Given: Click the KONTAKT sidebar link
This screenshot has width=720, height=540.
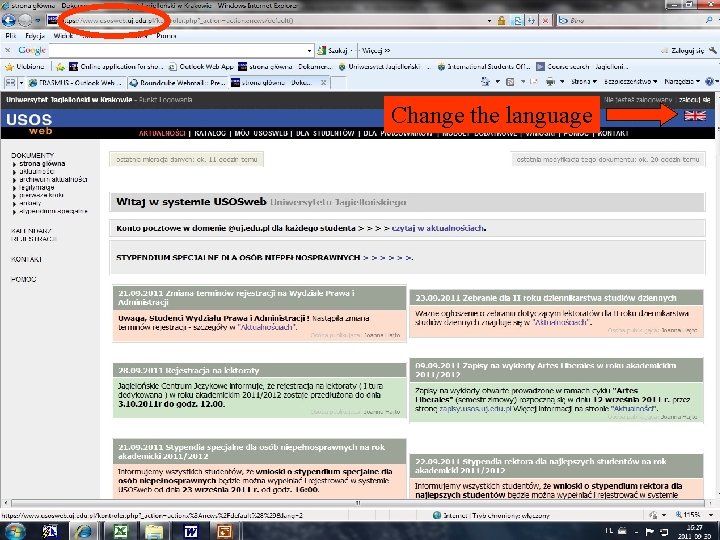Looking at the screenshot, I should 27,259.
